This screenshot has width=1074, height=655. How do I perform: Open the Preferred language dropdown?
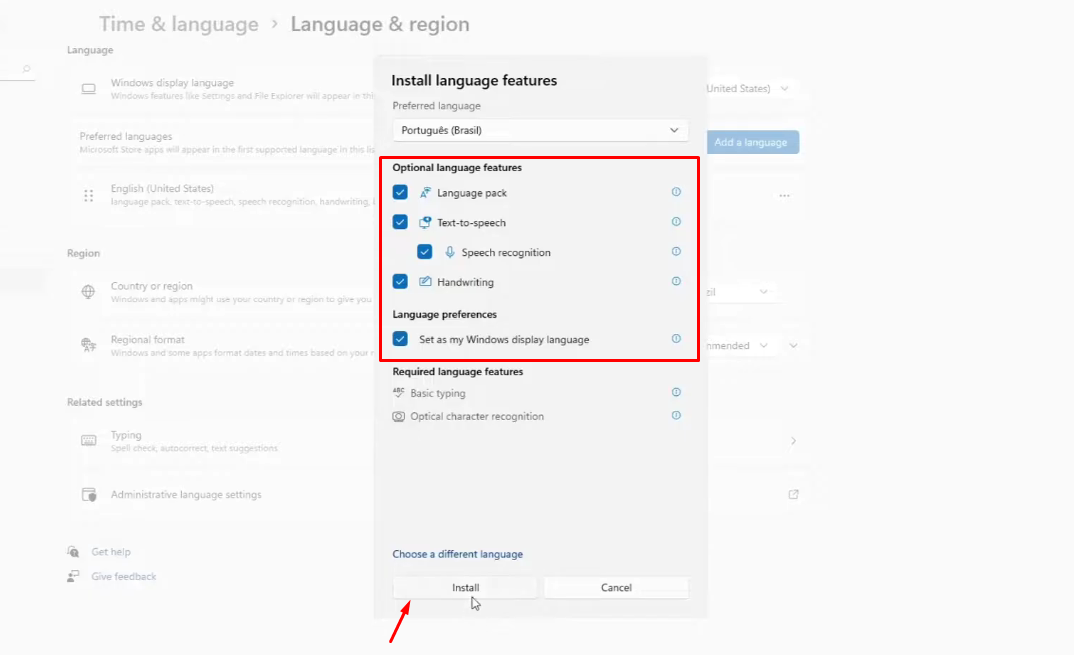(x=540, y=130)
